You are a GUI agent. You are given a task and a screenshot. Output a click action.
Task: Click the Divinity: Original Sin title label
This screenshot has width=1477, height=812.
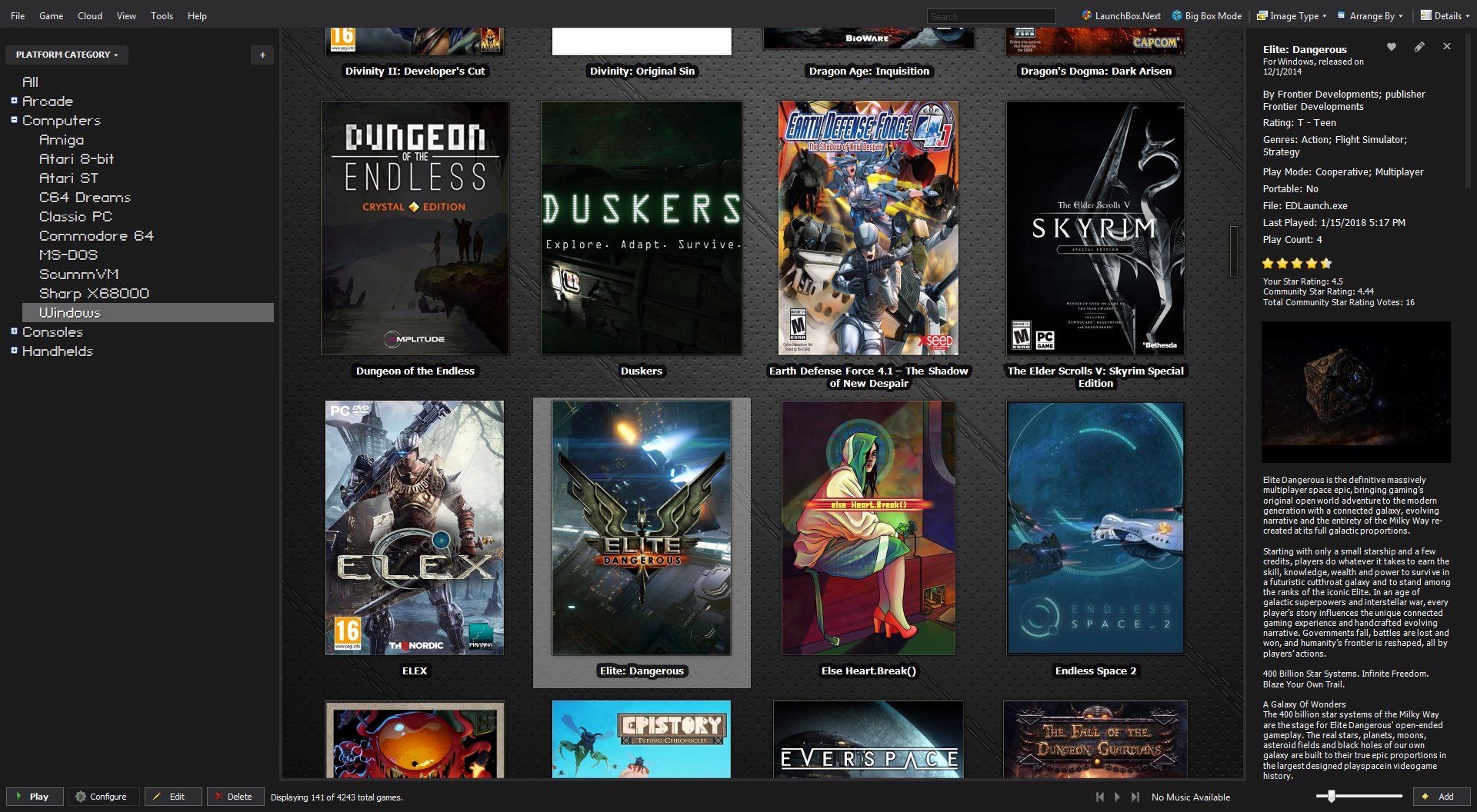[x=642, y=71]
